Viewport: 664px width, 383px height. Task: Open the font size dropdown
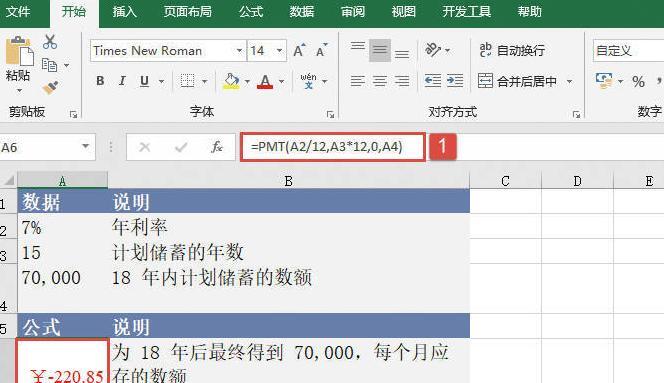click(279, 51)
